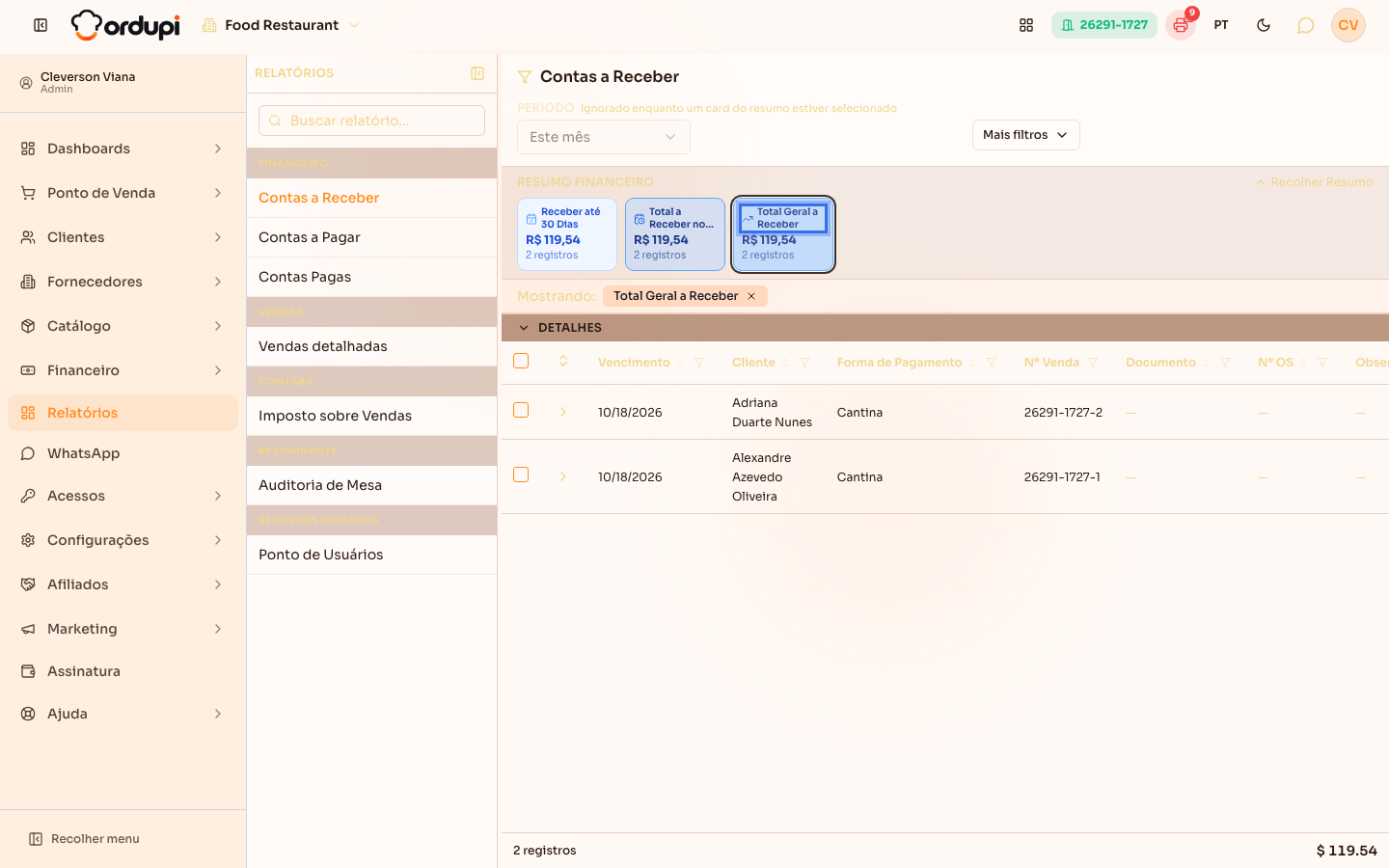Check the Alexandre Azevedo Oliveira row checkbox
Viewport: 1389px width, 868px height.
[x=521, y=475]
